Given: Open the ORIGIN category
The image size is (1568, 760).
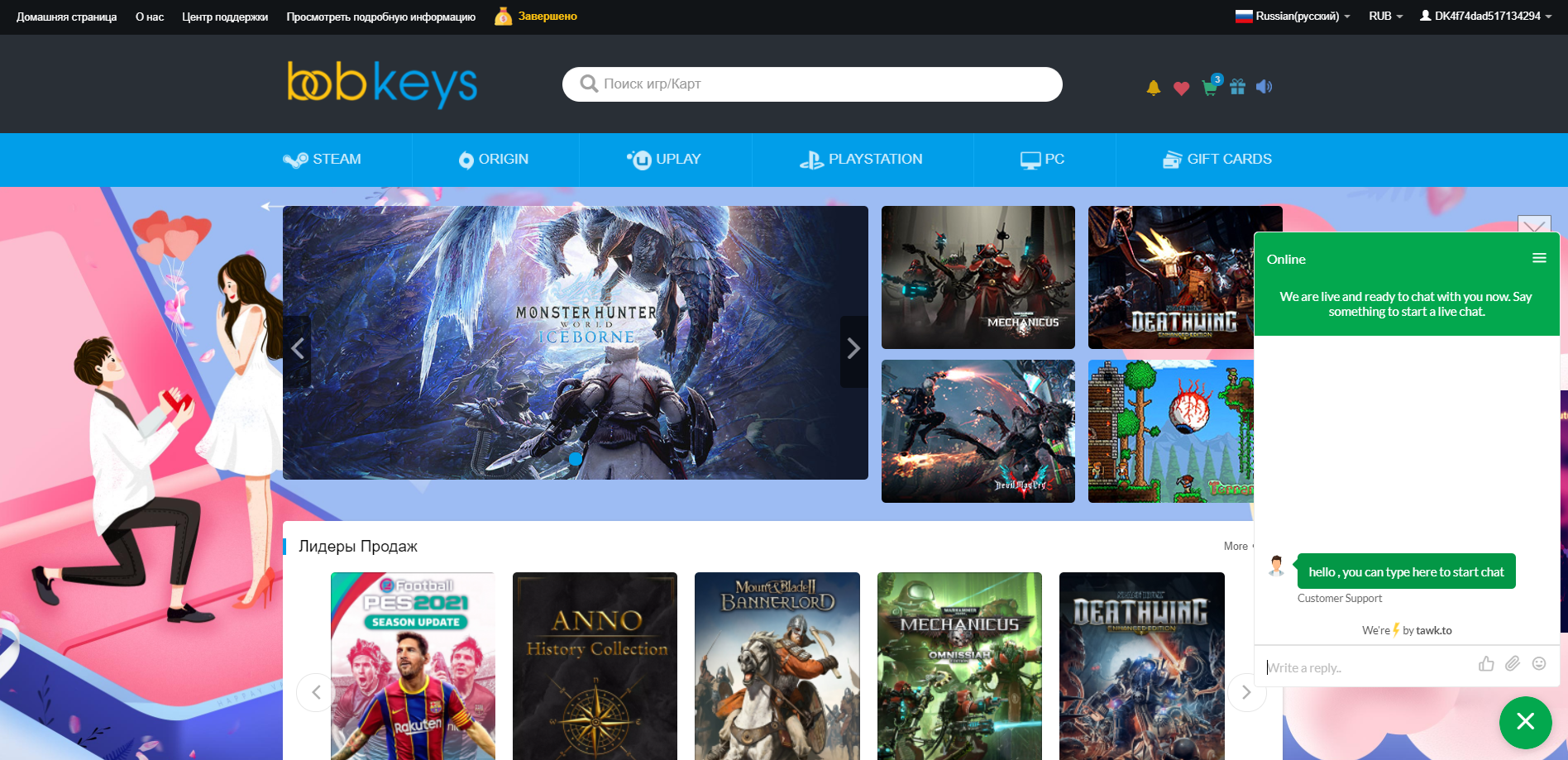Looking at the screenshot, I should click(x=494, y=160).
